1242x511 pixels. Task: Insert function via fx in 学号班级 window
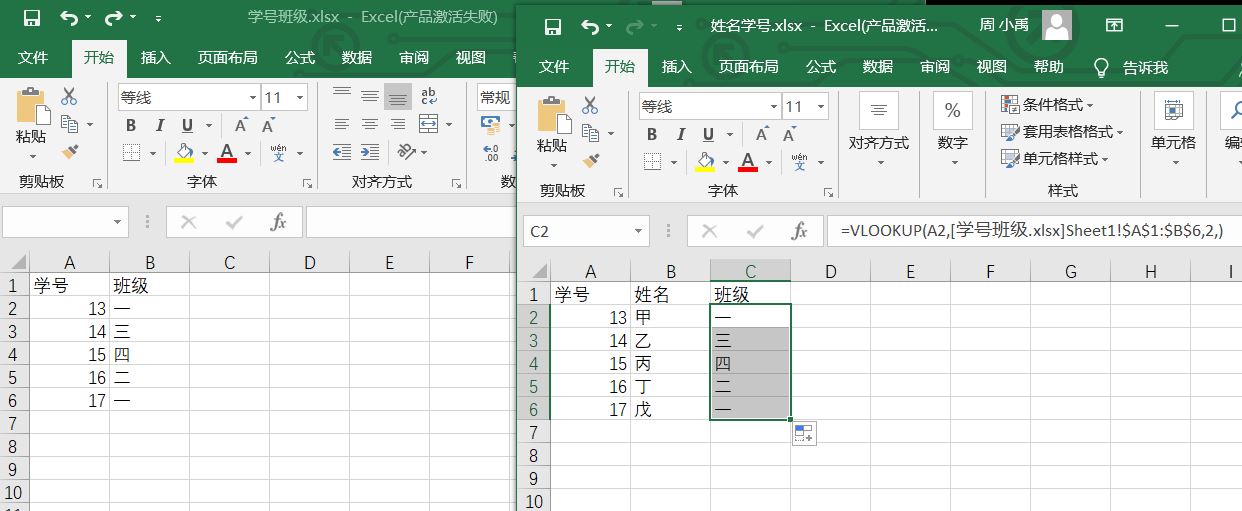coord(279,222)
